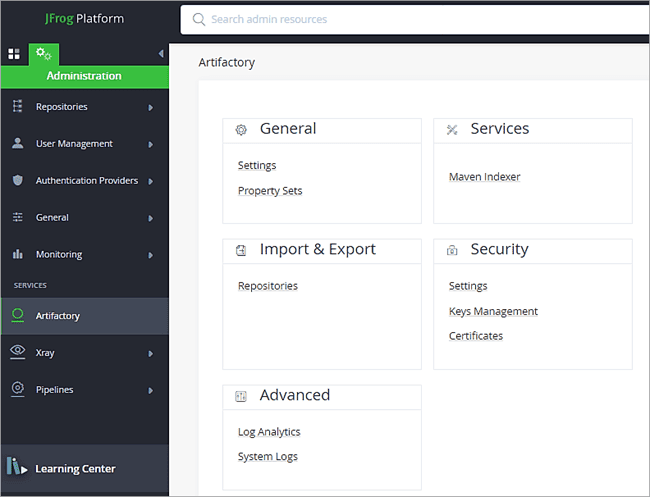Open Repositories in the sidebar menu
The image size is (650, 497).
pos(85,107)
